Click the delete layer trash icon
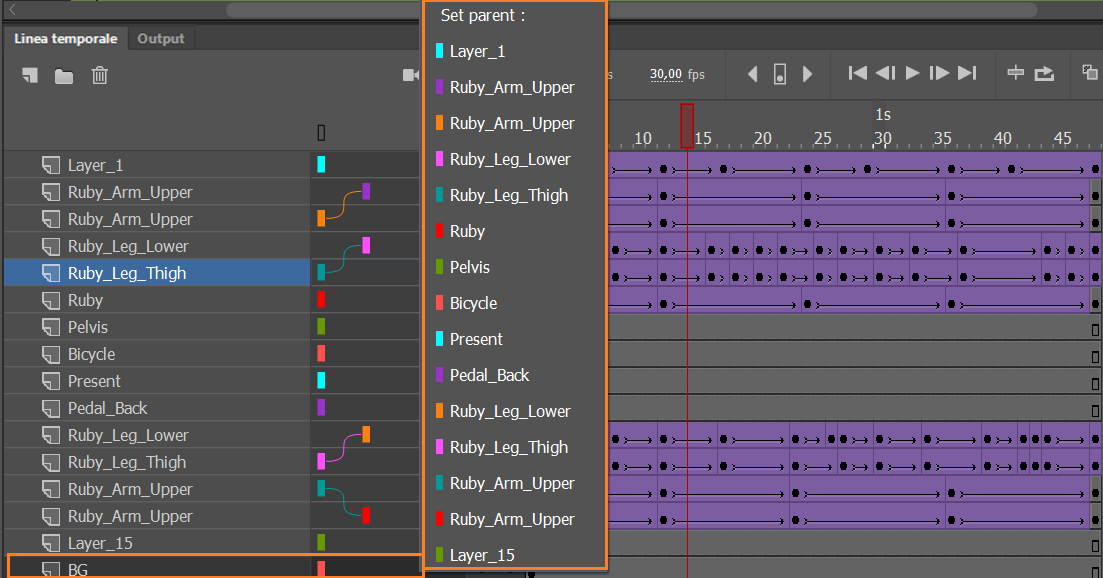 coord(100,76)
